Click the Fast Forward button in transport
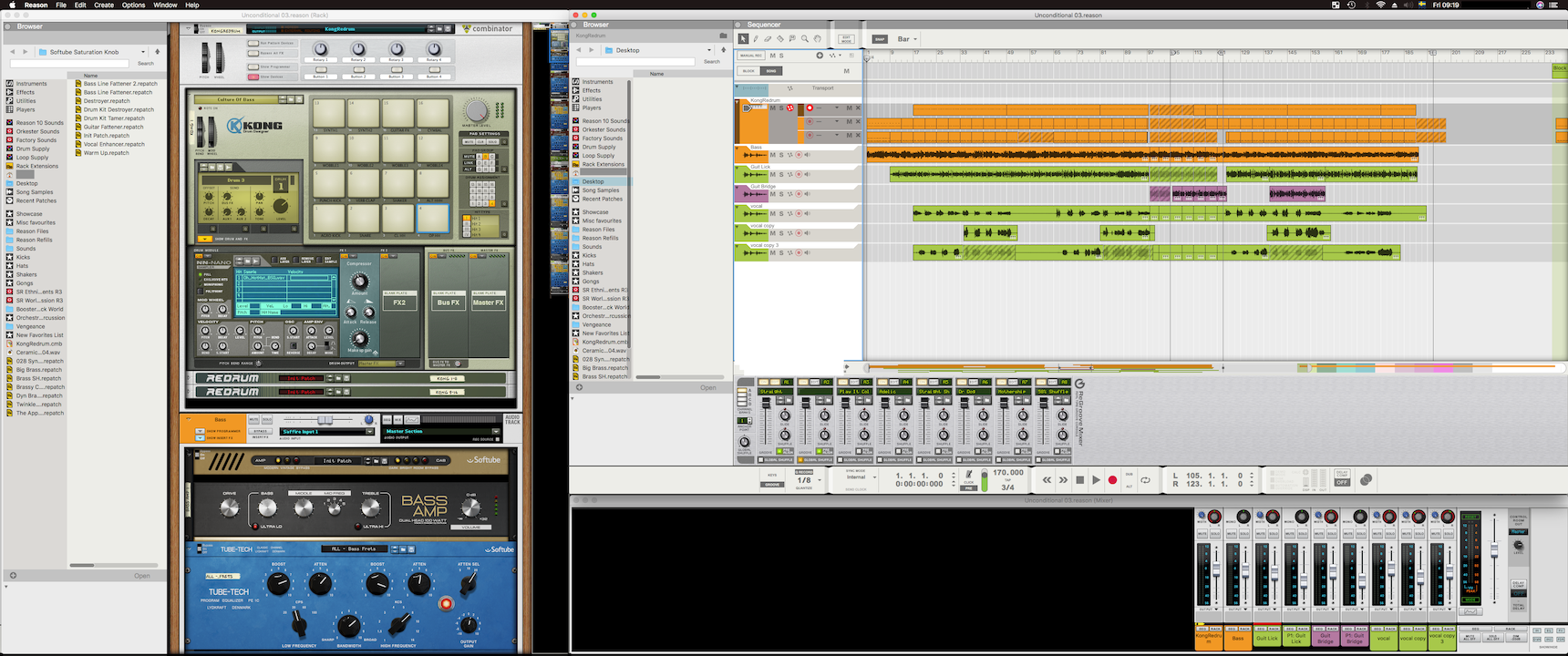The width and height of the screenshot is (1568, 656). (1063, 480)
